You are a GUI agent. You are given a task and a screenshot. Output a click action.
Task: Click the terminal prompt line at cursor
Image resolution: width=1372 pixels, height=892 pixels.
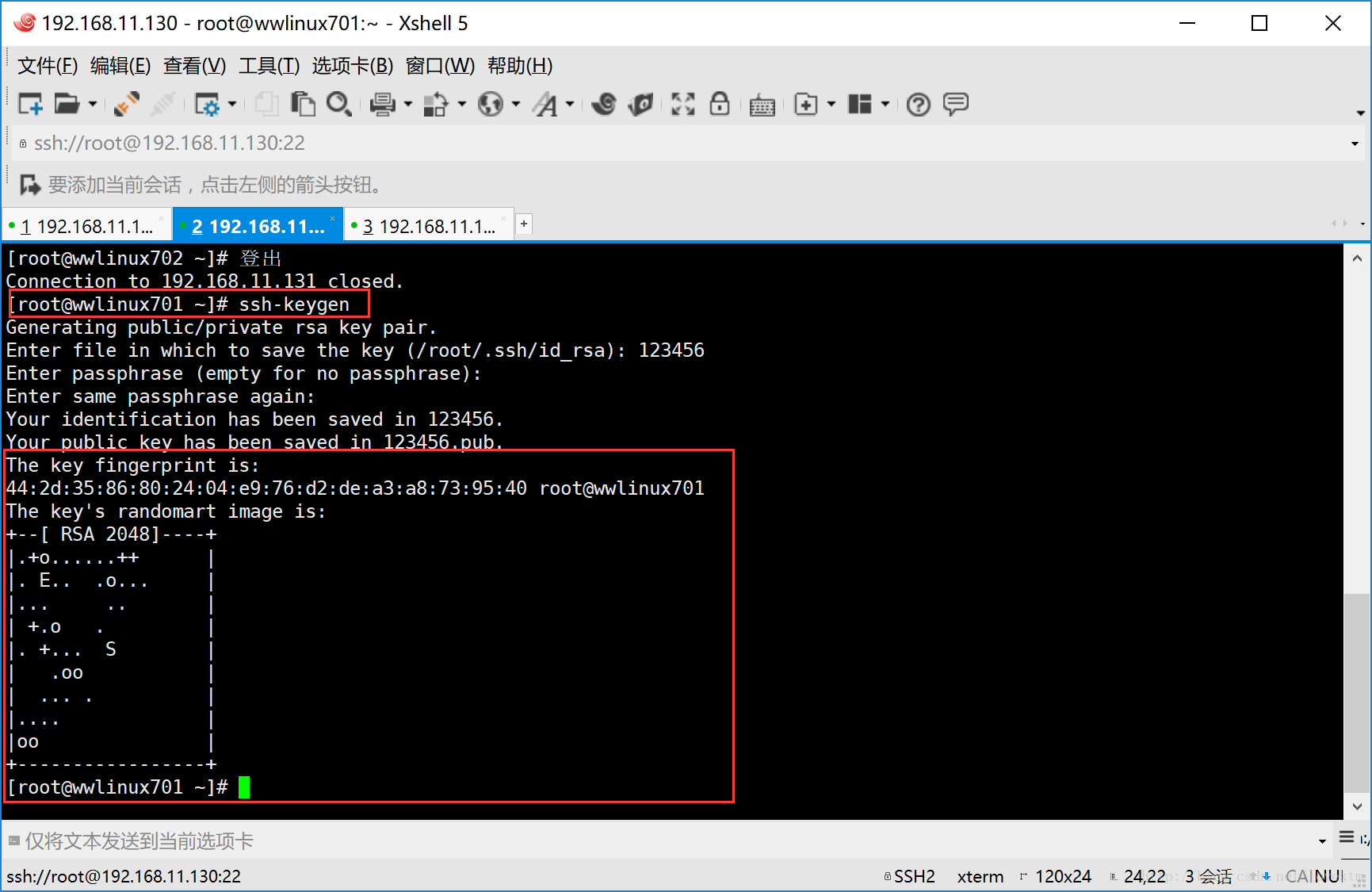click(x=128, y=787)
